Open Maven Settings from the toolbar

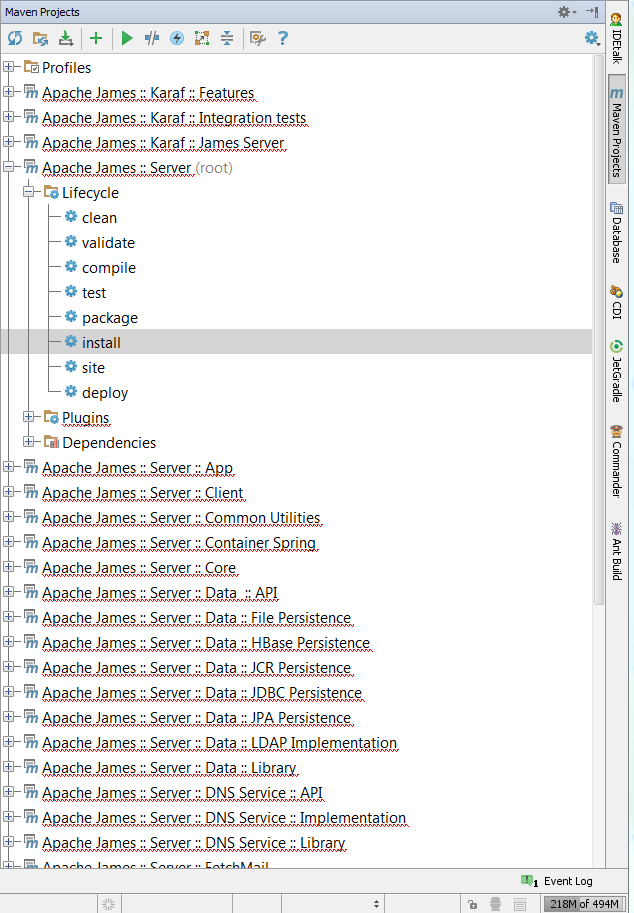257,38
